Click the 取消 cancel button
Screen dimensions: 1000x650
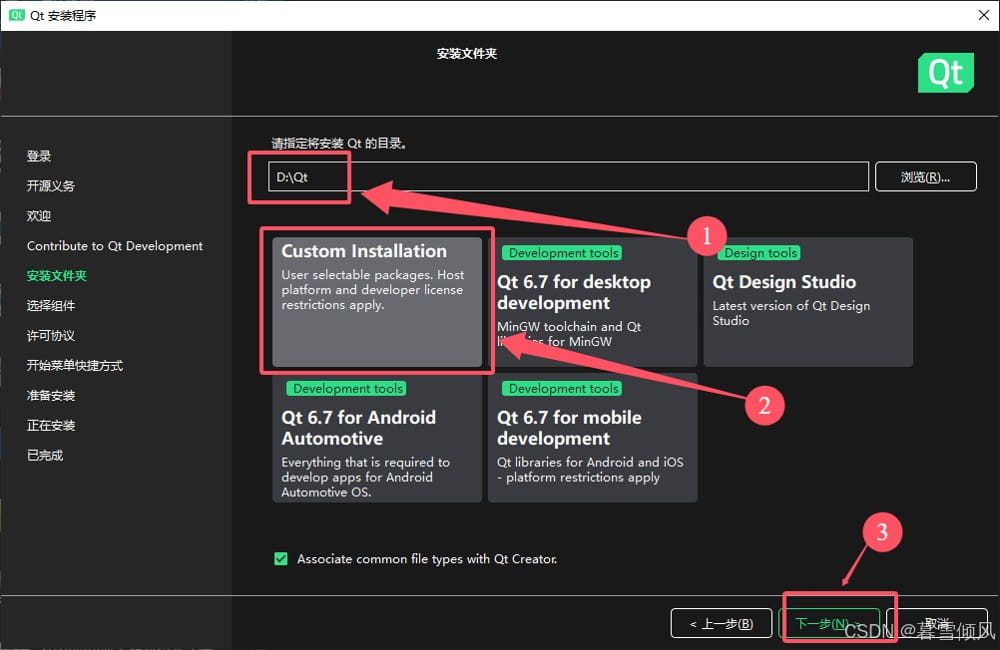pyautogui.click(x=938, y=623)
